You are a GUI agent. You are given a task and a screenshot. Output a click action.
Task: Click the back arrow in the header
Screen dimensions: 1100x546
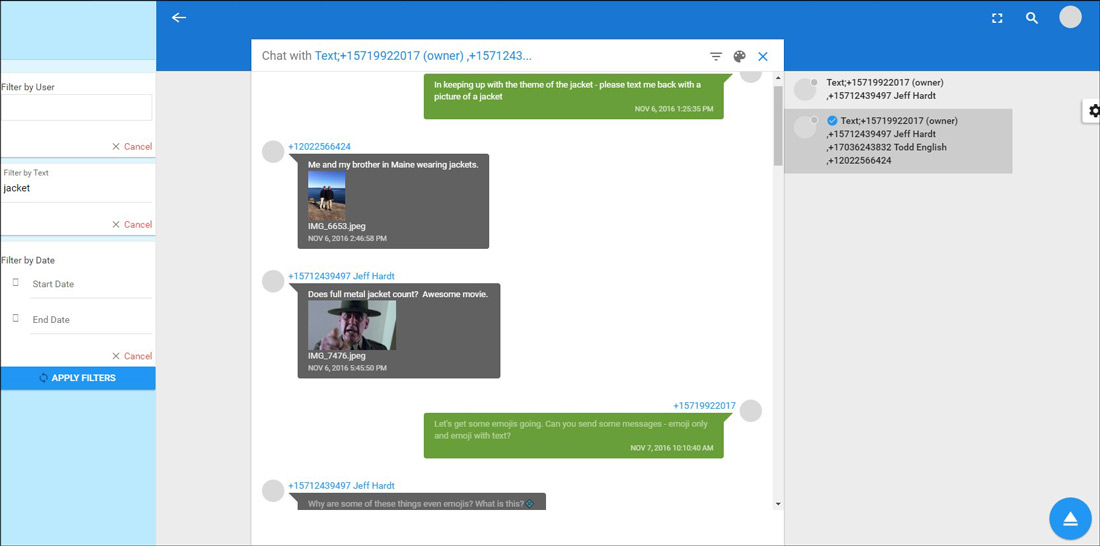click(x=179, y=18)
